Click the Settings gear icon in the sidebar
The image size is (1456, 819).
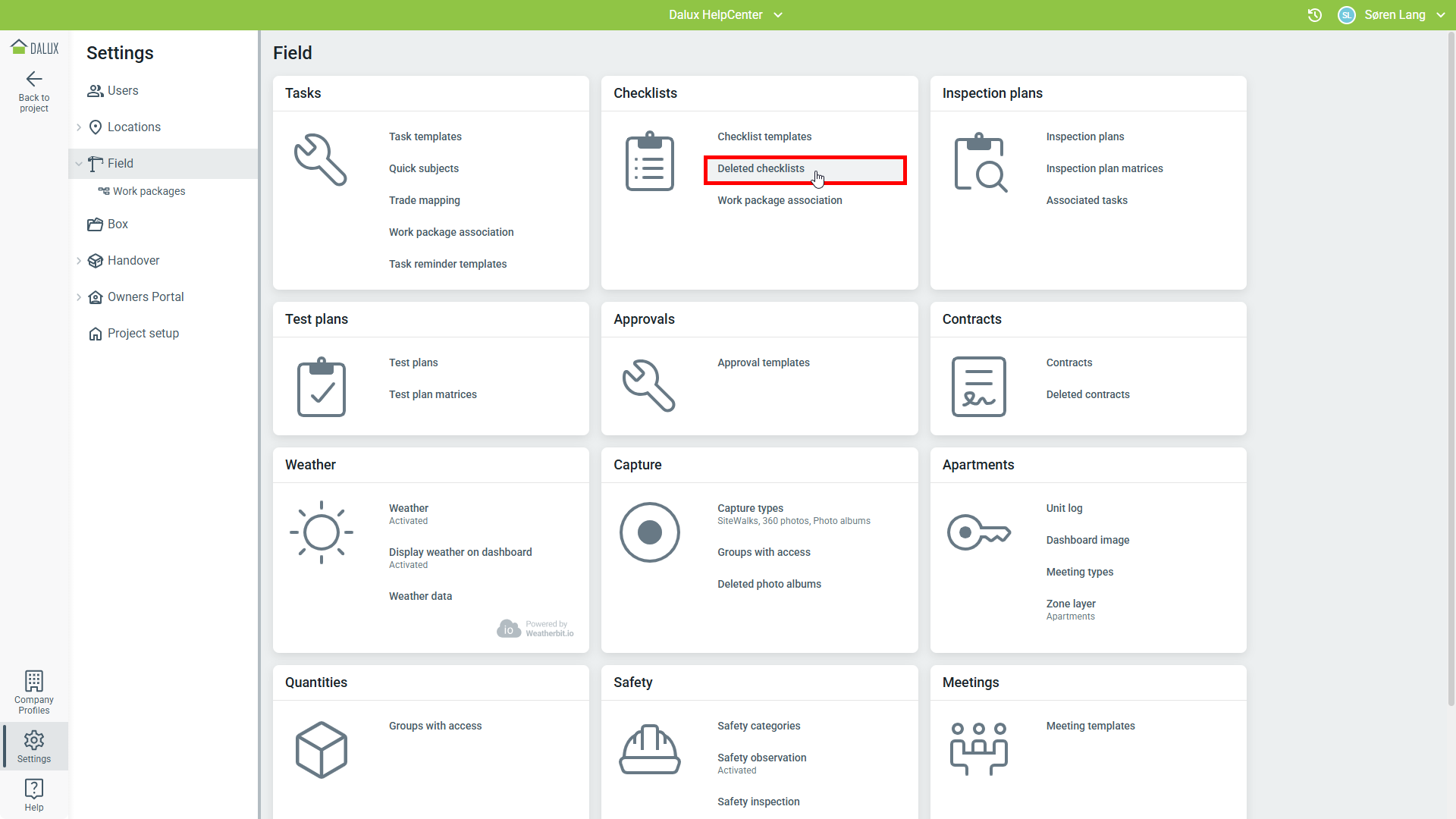point(34,740)
